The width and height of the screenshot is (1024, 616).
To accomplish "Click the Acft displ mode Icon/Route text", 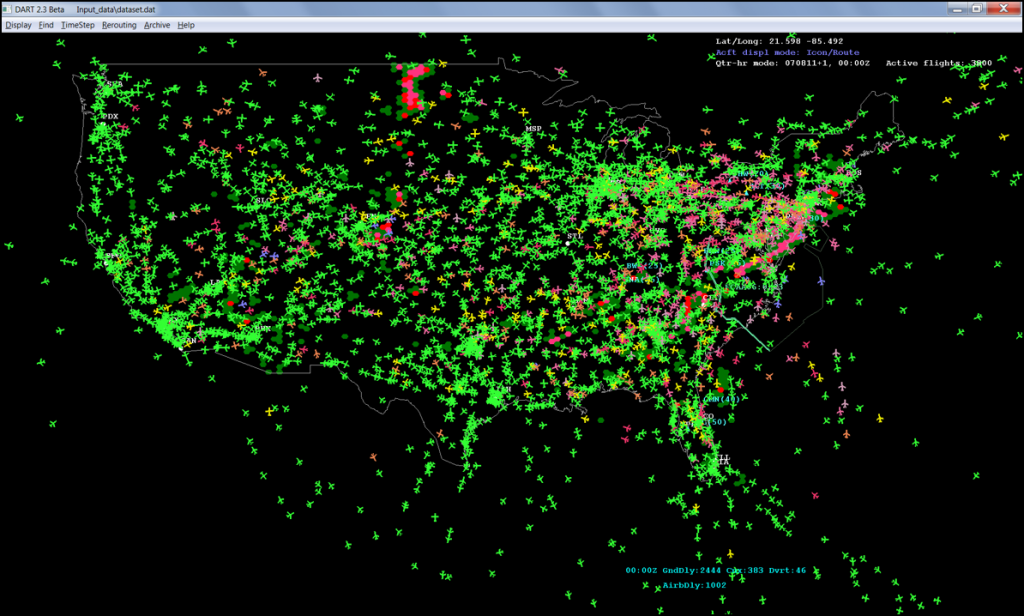I will (787, 52).
